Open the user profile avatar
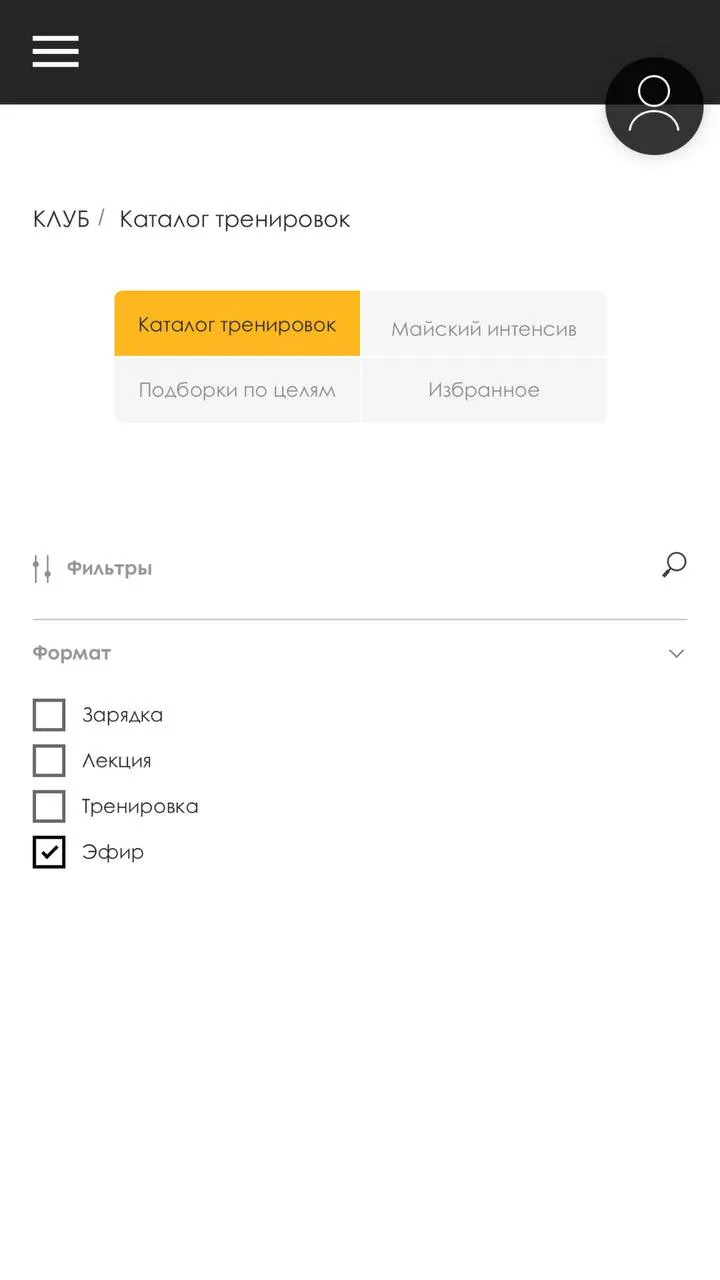Image resolution: width=720 pixels, height=1280 pixels. (x=654, y=106)
